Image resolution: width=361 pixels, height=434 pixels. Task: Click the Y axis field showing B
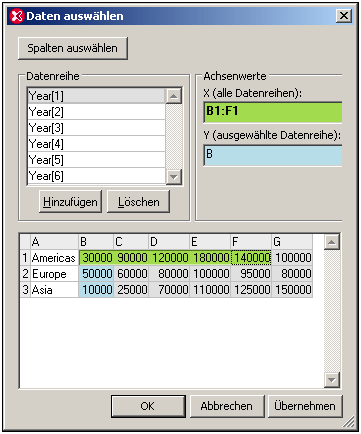click(273, 155)
